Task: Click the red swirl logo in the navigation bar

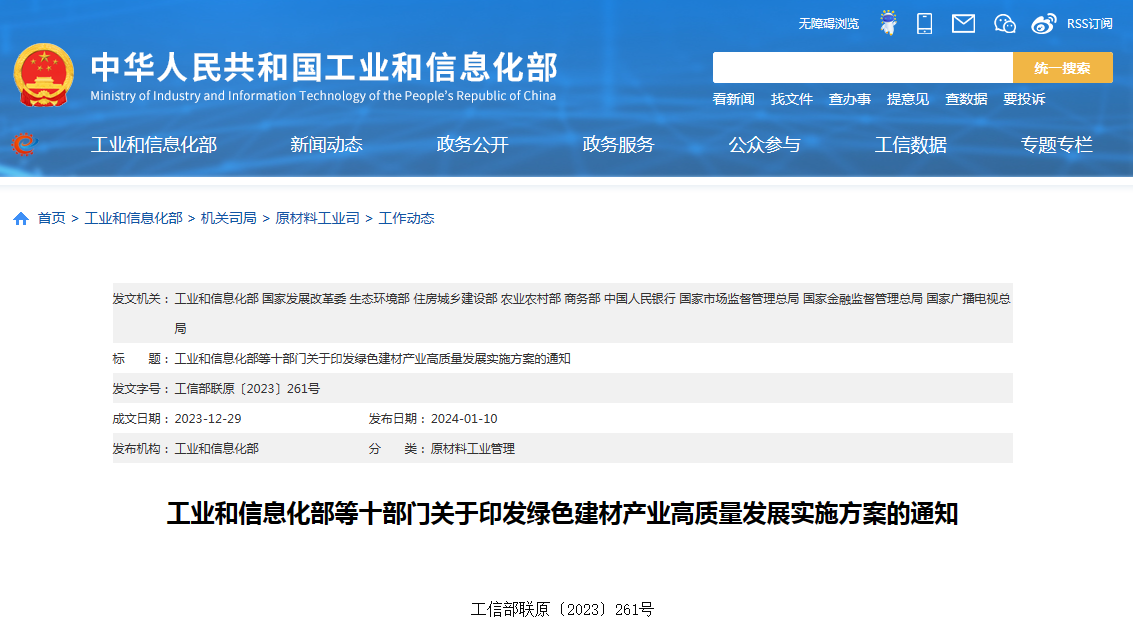Action: [24, 145]
